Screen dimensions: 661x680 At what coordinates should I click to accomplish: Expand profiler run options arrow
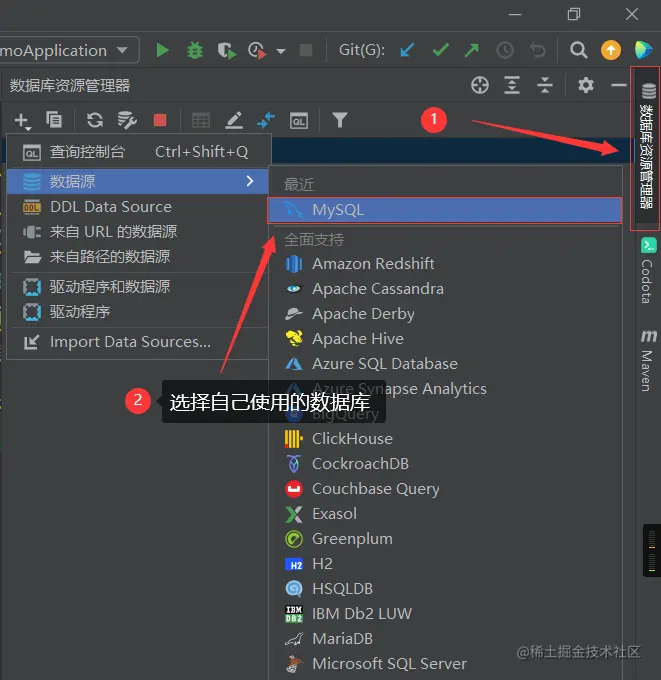click(x=281, y=51)
